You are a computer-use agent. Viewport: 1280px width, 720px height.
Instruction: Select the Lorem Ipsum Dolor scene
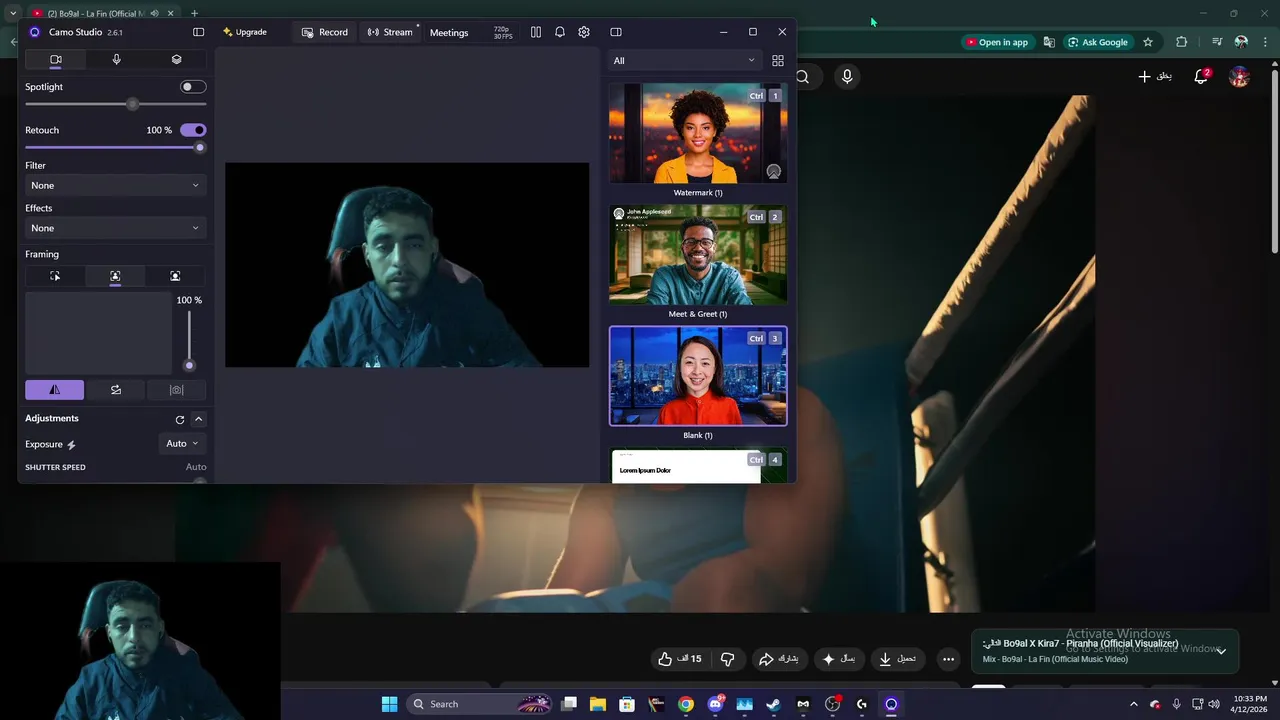pyautogui.click(x=698, y=466)
